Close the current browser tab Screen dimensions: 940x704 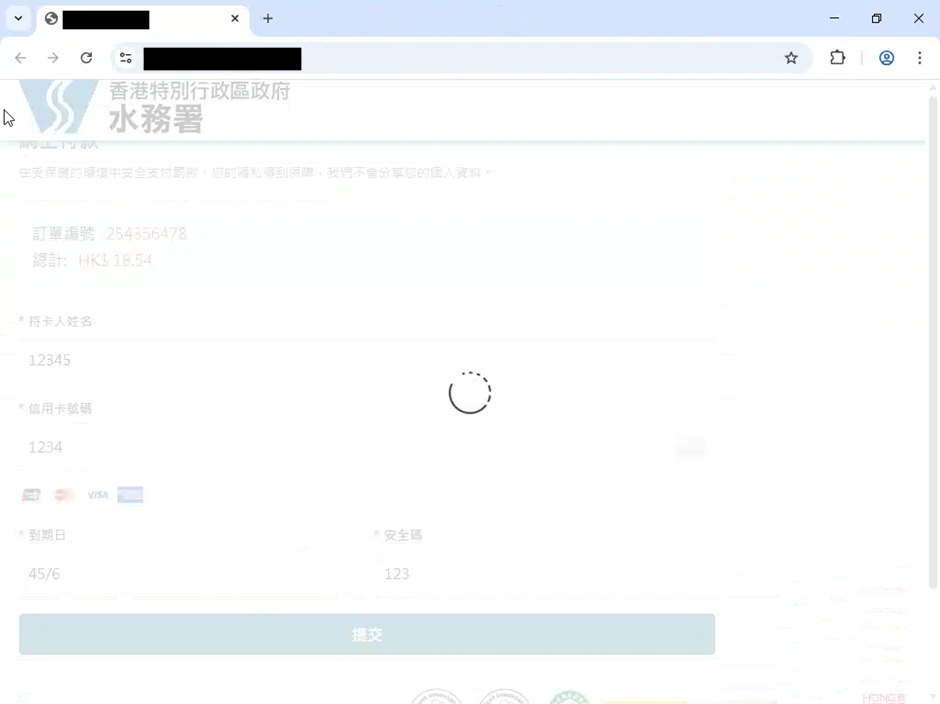point(235,18)
